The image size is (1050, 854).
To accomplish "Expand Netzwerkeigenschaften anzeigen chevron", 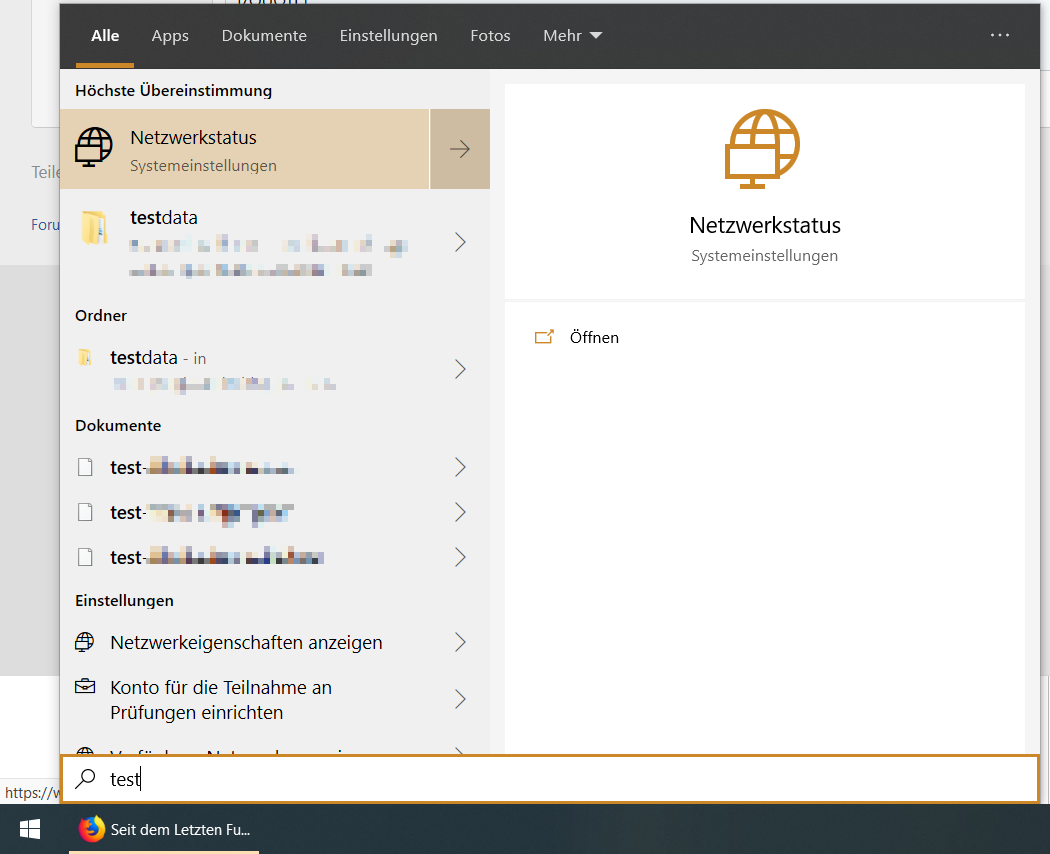I will point(460,642).
